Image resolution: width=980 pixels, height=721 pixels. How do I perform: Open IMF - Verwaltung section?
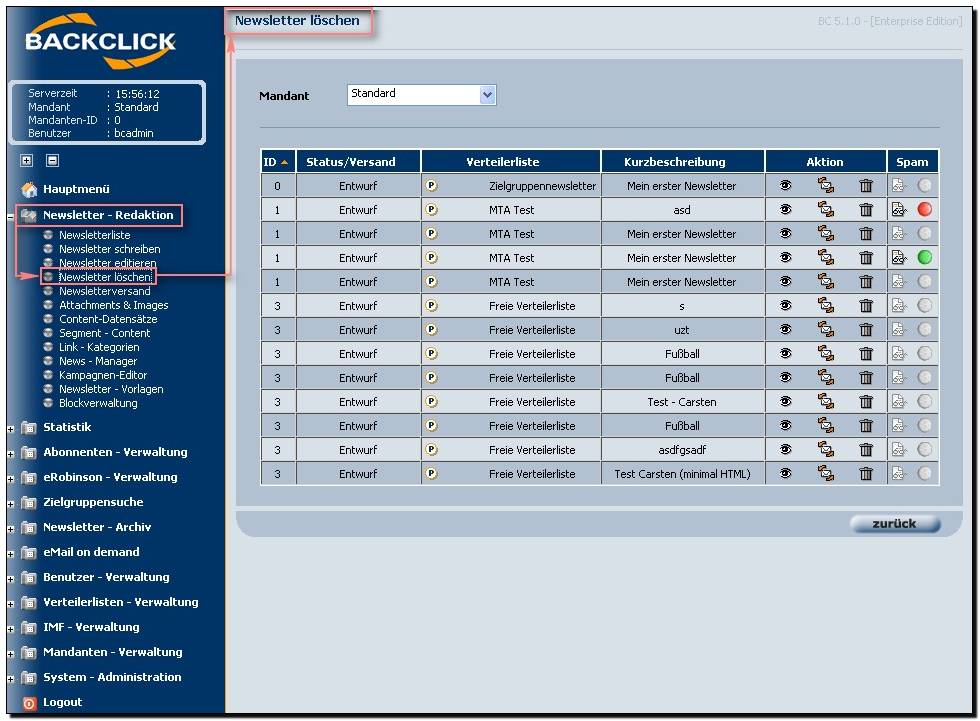click(91, 627)
